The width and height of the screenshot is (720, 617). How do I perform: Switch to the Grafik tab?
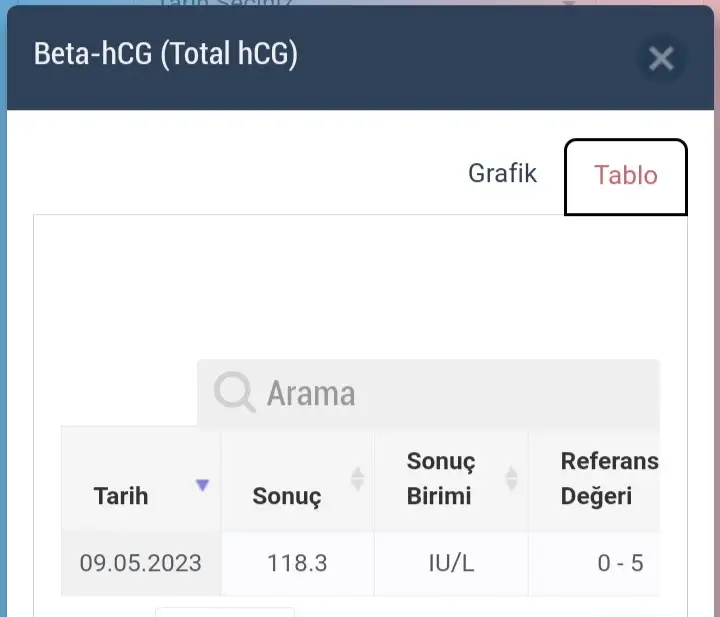click(x=502, y=173)
